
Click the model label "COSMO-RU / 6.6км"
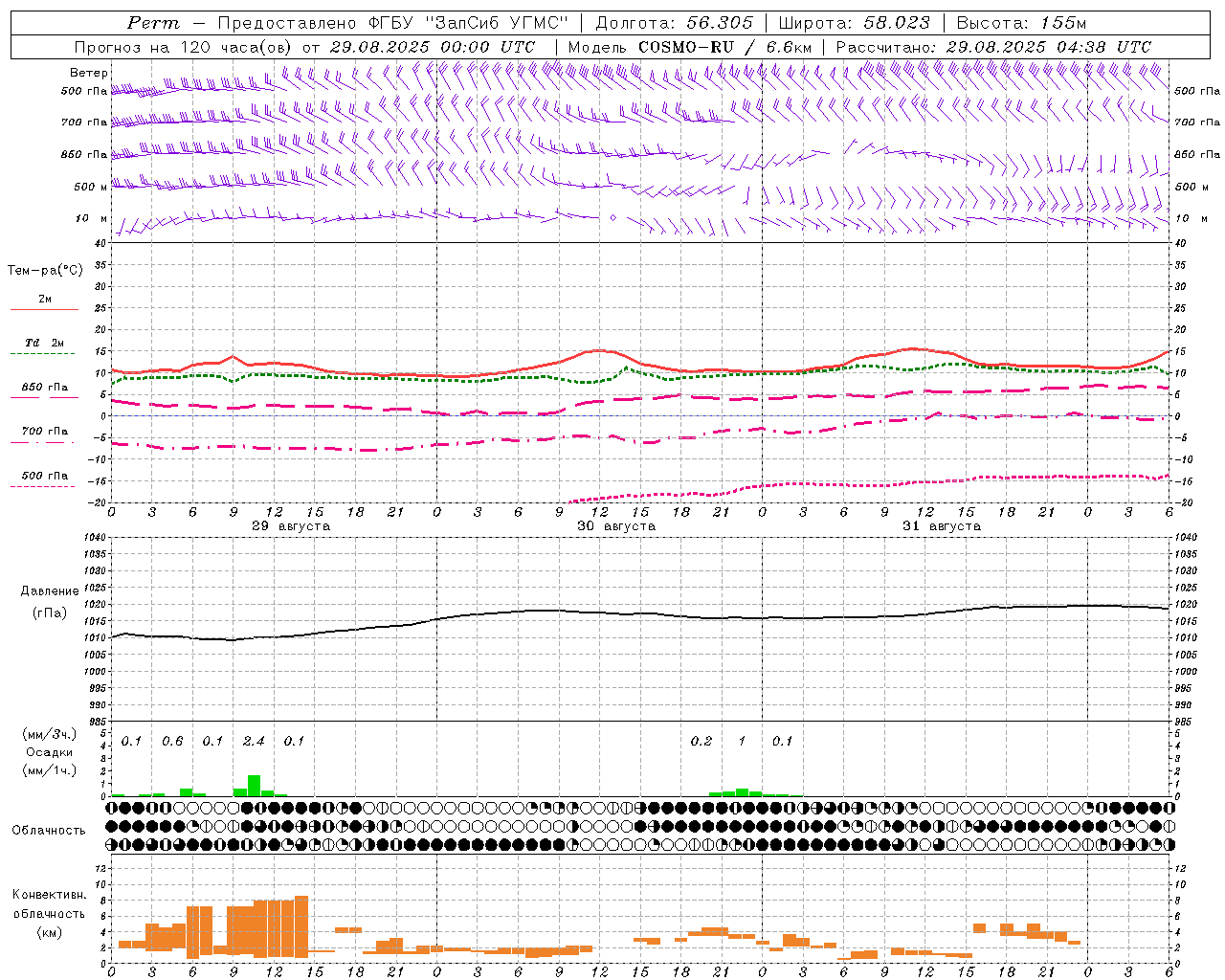[724, 47]
